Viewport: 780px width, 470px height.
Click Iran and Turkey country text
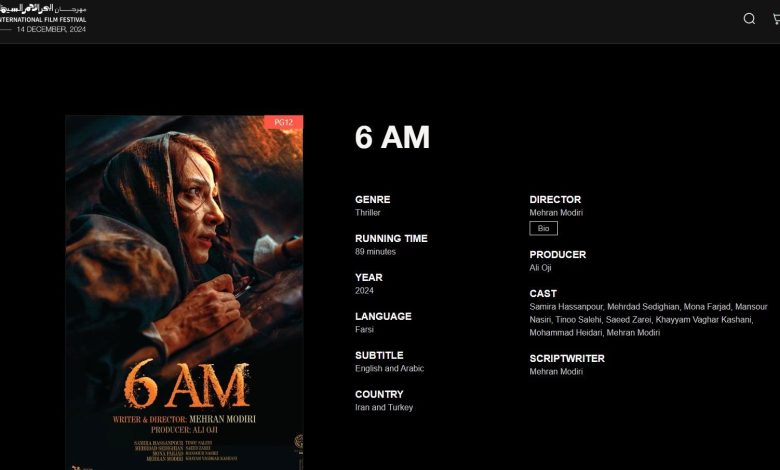tap(384, 407)
